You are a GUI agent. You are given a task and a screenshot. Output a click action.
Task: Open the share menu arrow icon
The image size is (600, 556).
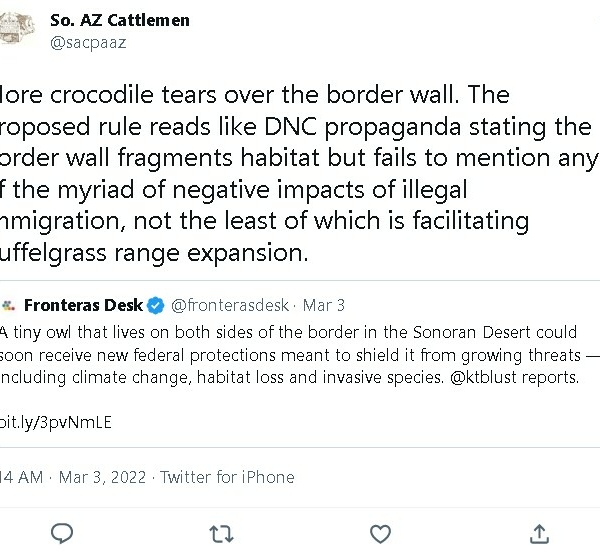[x=539, y=533]
